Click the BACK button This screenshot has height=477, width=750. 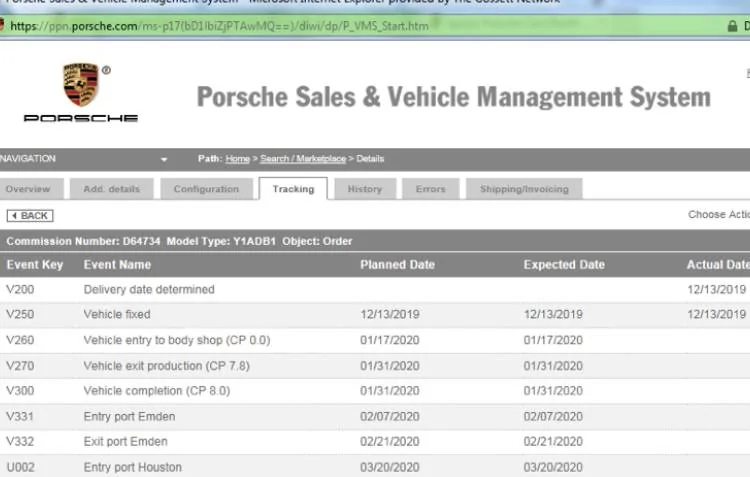[x=30, y=216]
